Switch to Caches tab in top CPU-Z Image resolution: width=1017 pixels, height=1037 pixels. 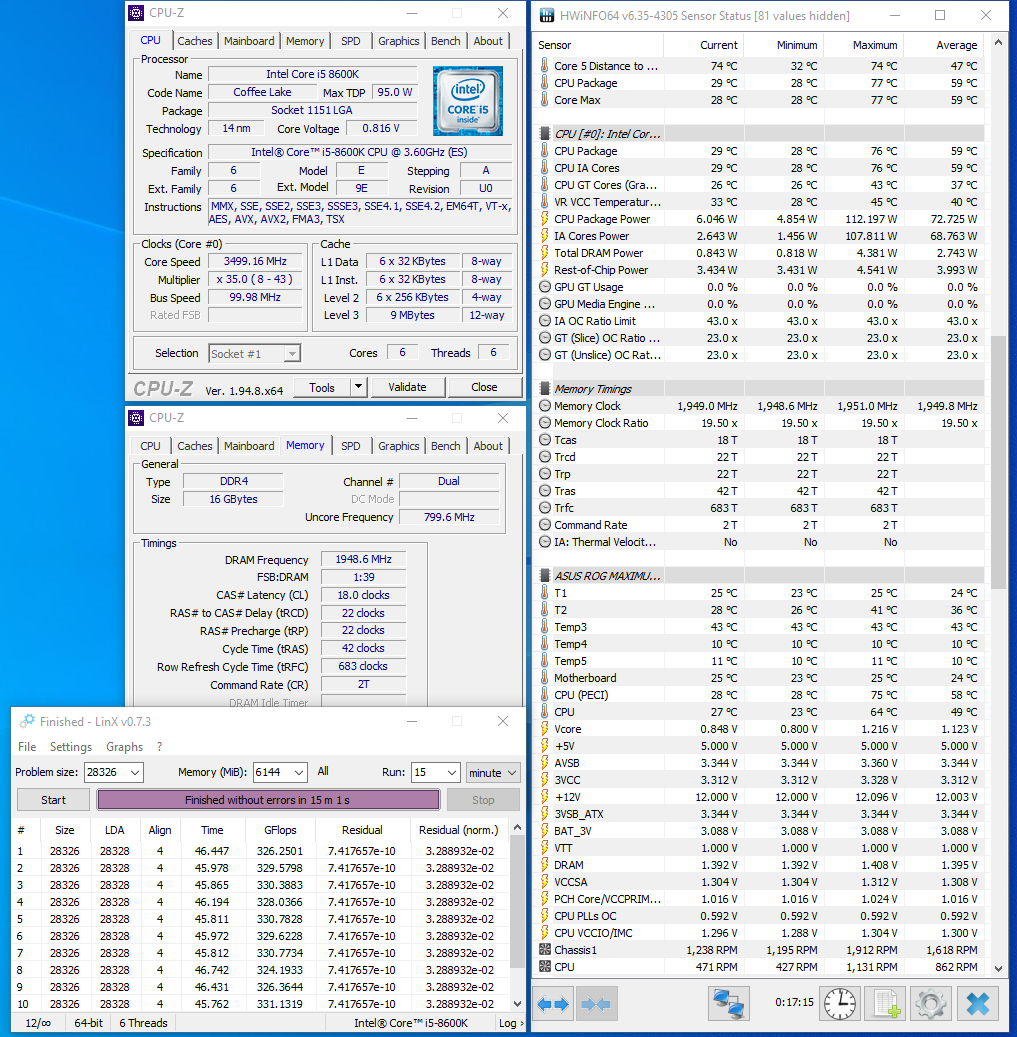pyautogui.click(x=194, y=41)
